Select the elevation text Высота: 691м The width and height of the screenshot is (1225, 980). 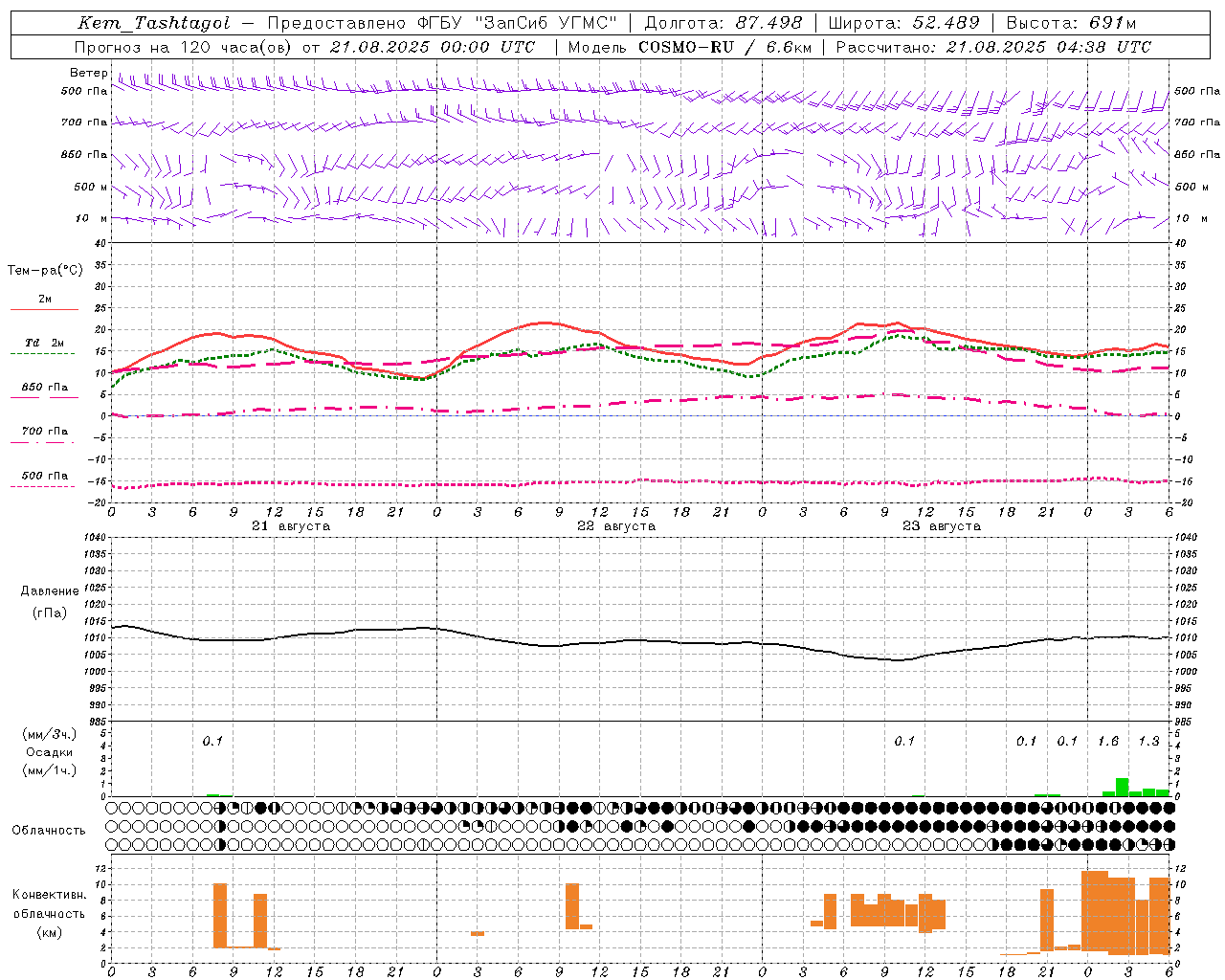1072,23
